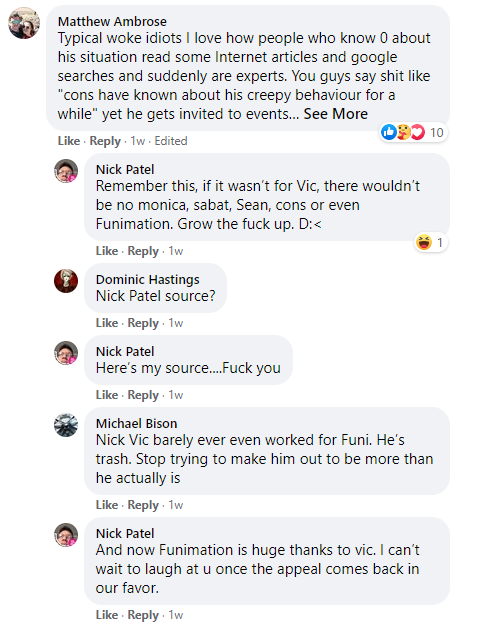484x625 pixels.
Task: Like Dominic Hastings' 'source?' comment
Action: pyautogui.click(x=107, y=323)
